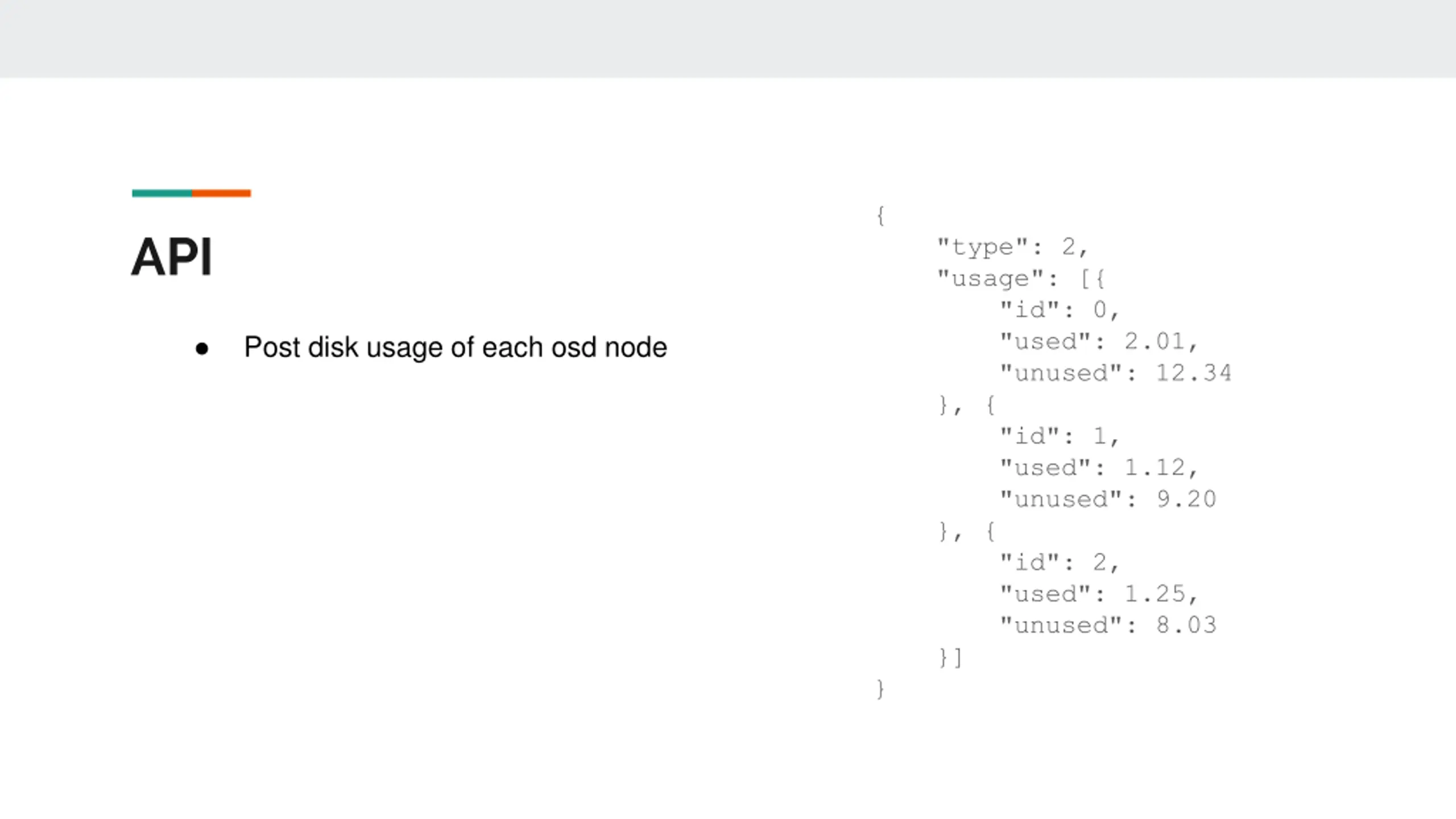The image size is (1456, 819).
Task: Click the teal accent bar segment
Action: (x=162, y=193)
